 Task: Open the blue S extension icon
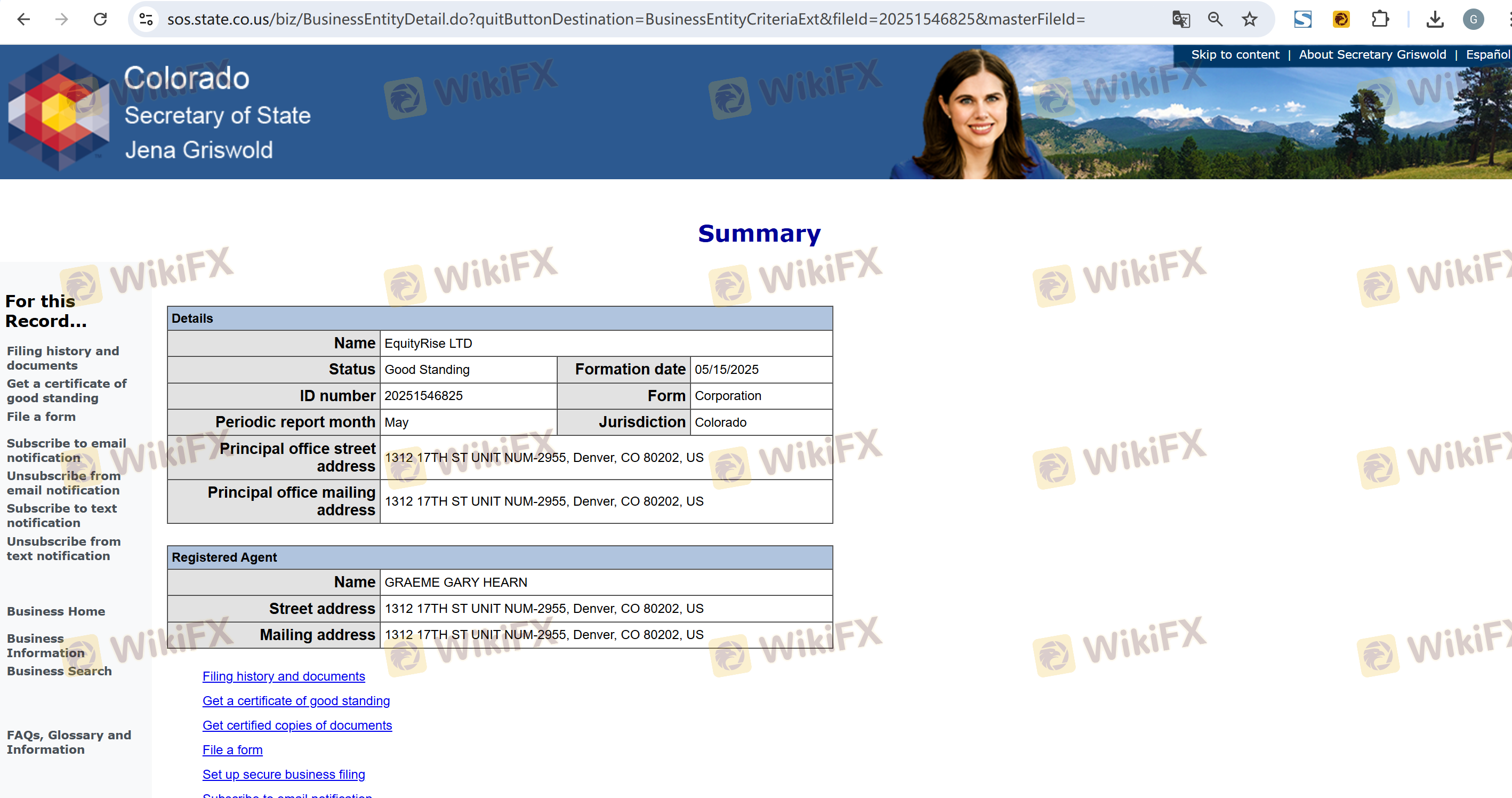tap(1302, 19)
